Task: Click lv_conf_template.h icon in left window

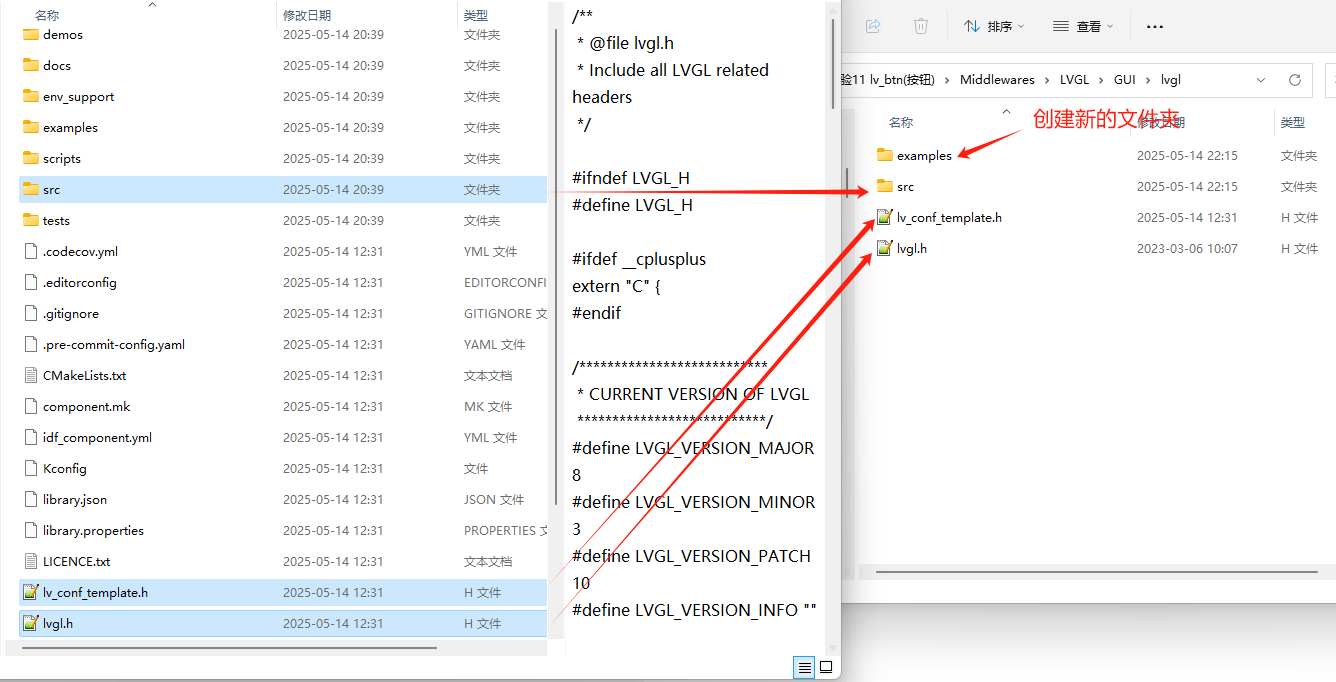Action: point(30,593)
